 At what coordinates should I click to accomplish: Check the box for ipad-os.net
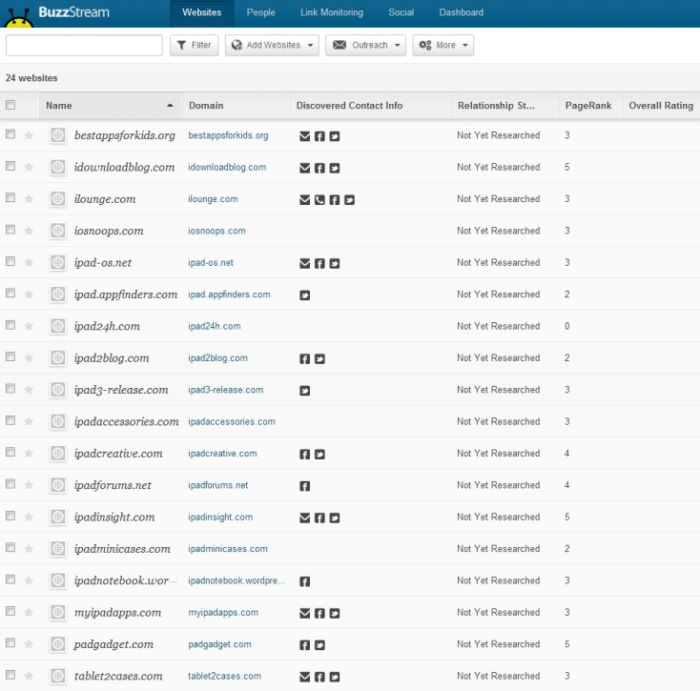tap(10, 261)
